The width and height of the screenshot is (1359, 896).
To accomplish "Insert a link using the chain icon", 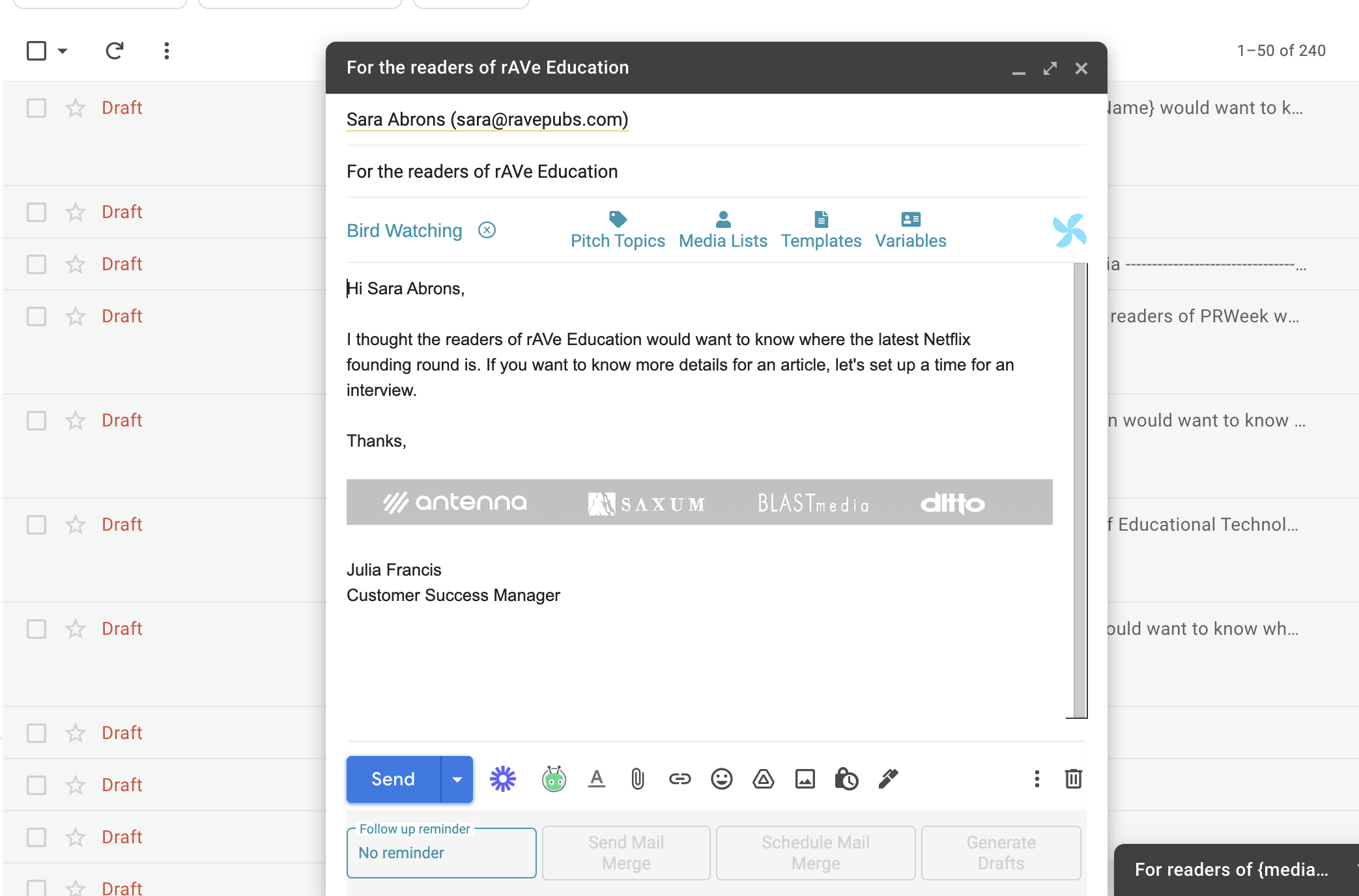I will click(x=679, y=779).
